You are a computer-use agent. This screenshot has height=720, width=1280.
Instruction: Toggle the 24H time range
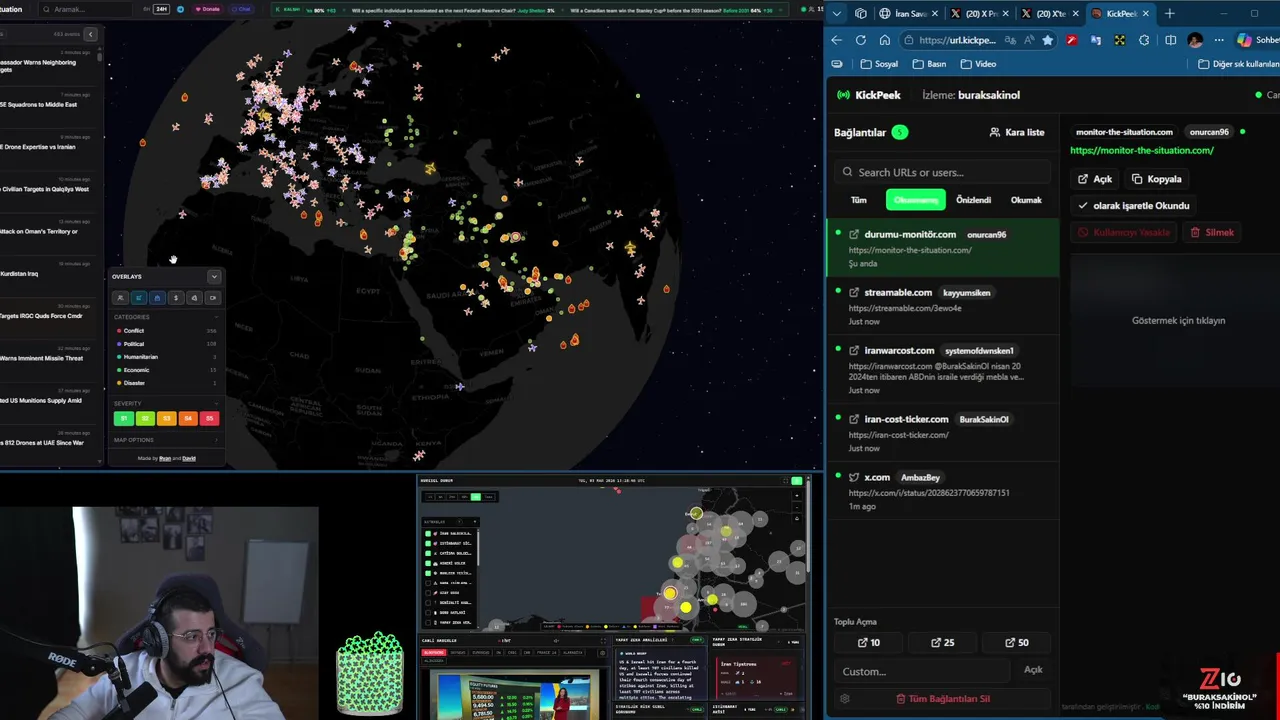click(x=161, y=9)
